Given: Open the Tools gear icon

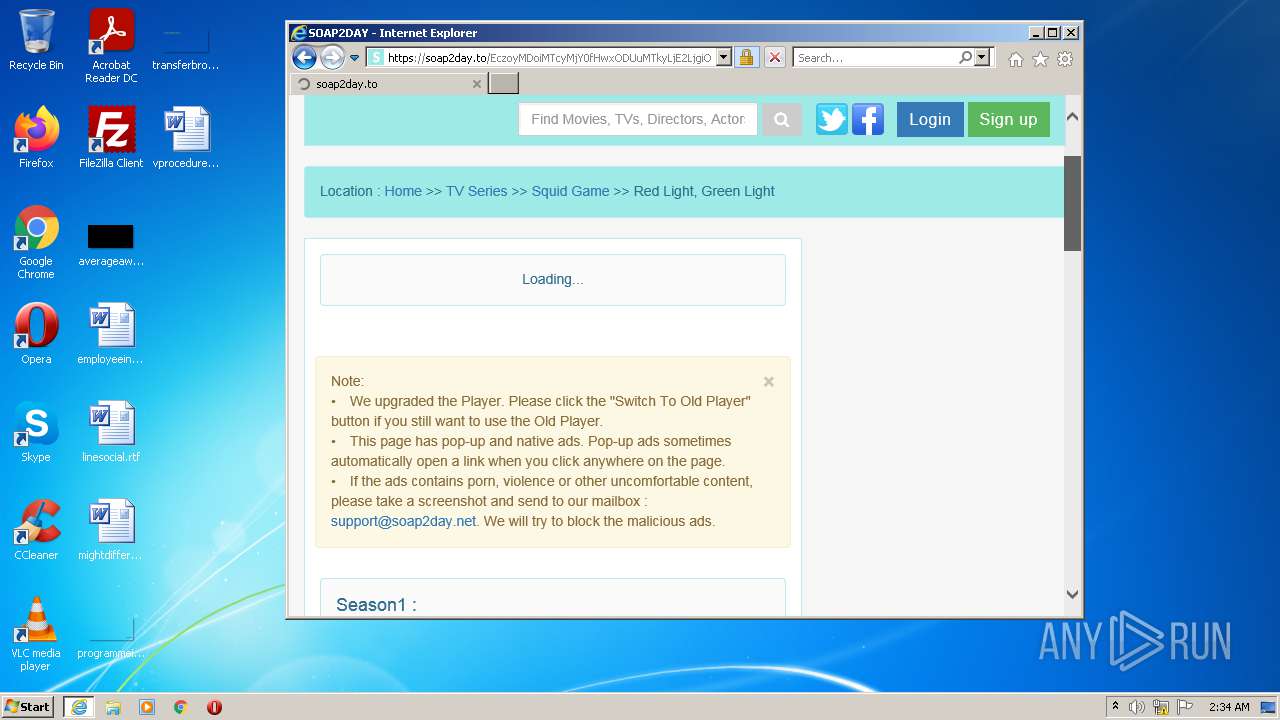Looking at the screenshot, I should coord(1065,59).
